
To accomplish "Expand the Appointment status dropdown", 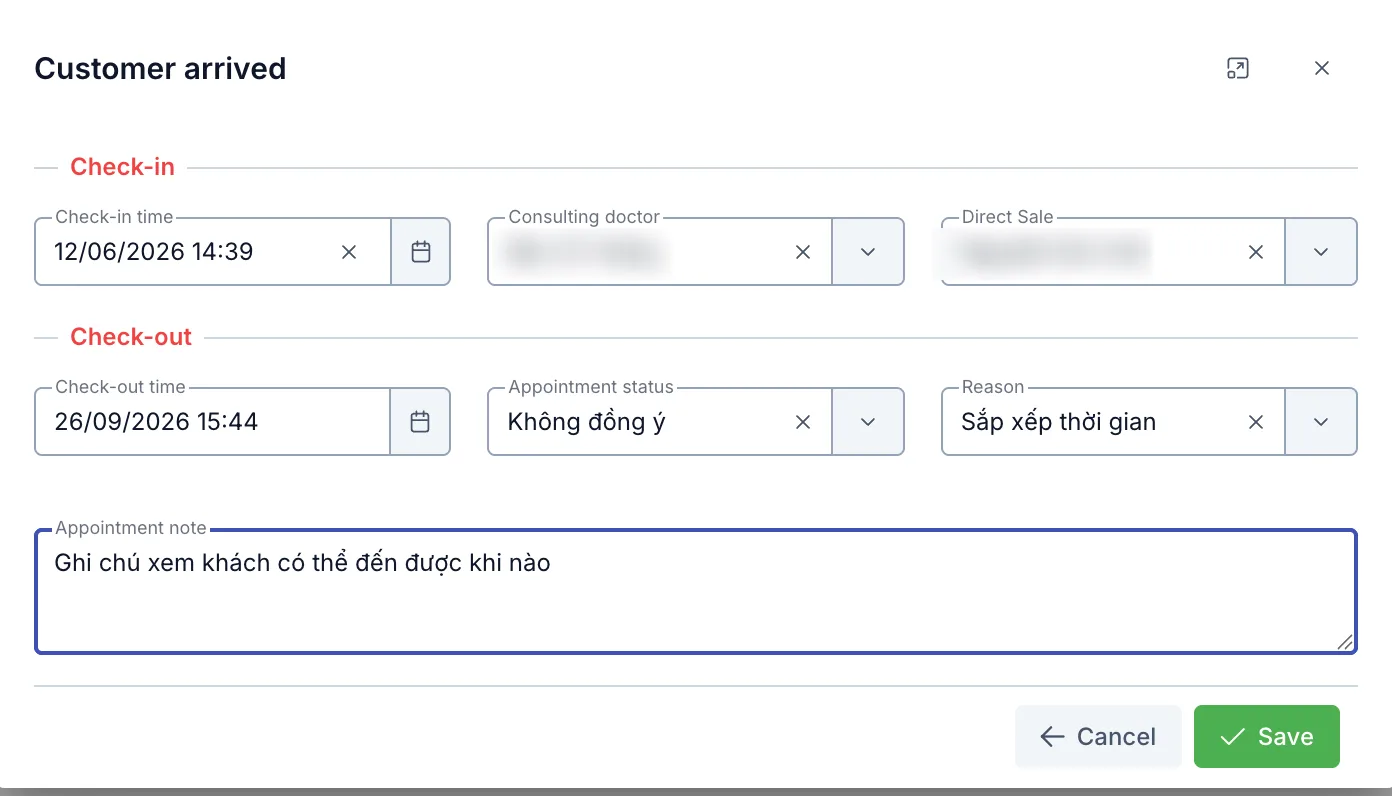I will [x=868, y=422].
